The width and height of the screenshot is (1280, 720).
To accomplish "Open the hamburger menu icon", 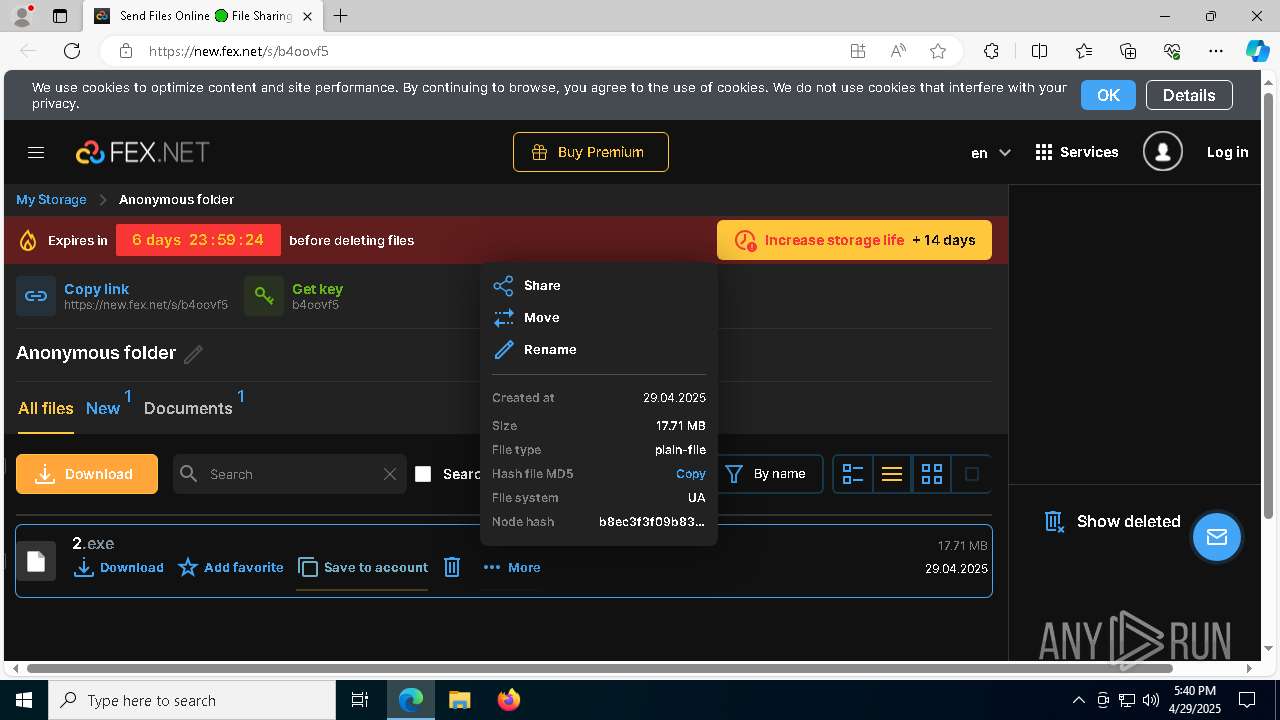I will tap(36, 152).
